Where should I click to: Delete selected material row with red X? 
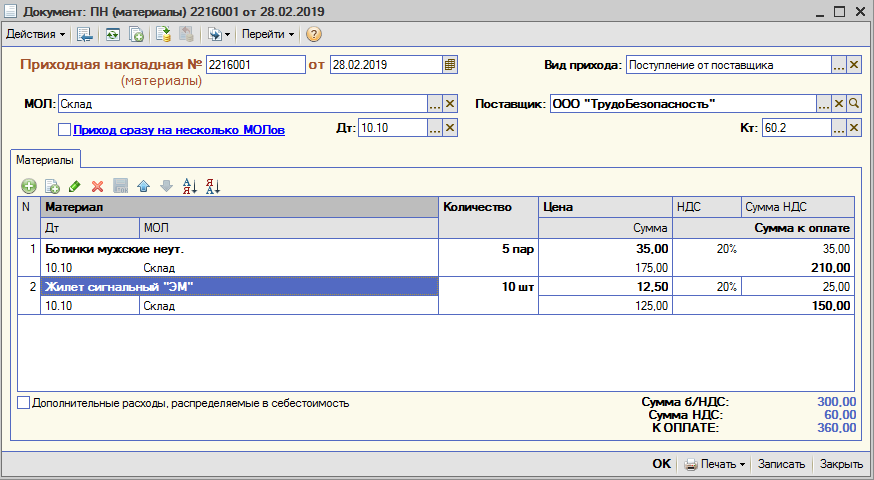(98, 186)
